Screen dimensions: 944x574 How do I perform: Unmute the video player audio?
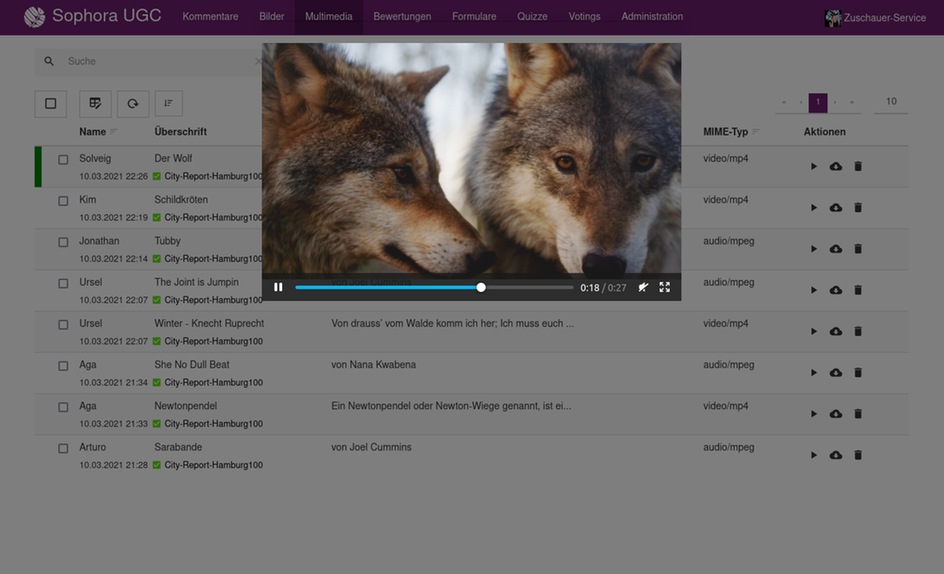pyautogui.click(x=643, y=287)
